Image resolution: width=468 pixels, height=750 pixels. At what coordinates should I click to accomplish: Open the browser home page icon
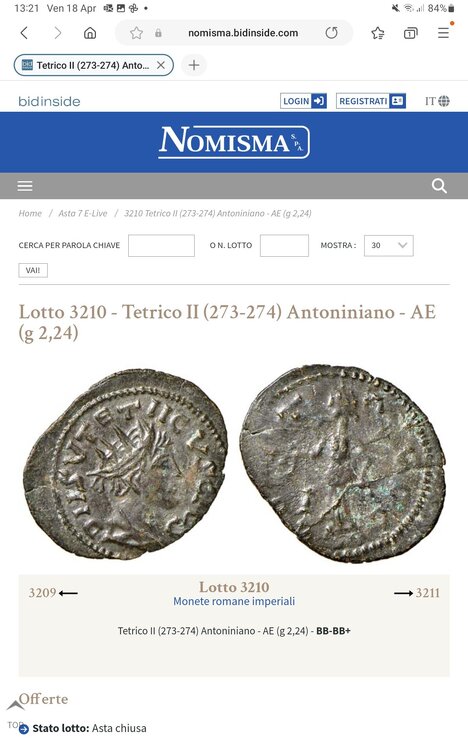90,33
